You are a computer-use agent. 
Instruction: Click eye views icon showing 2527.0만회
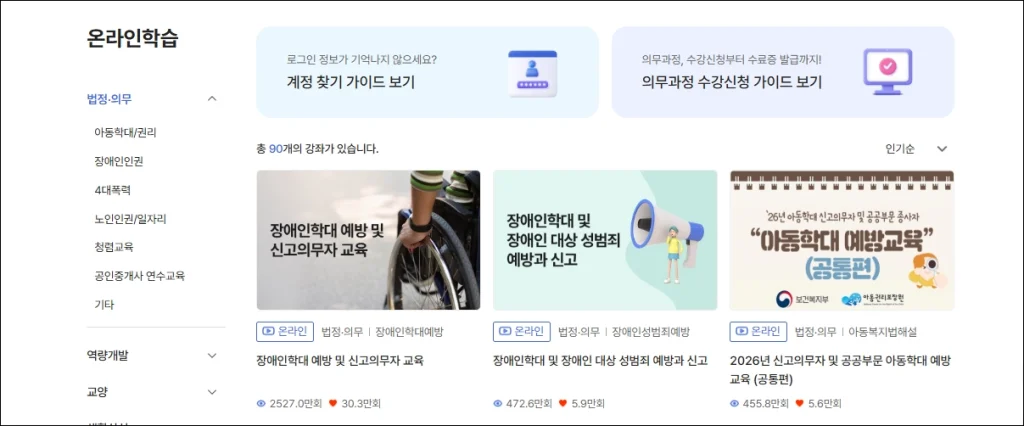261,404
